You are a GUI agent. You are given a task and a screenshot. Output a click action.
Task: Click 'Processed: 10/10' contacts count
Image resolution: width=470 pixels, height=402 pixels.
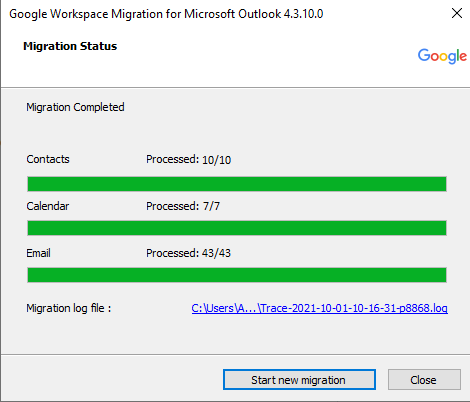coord(188,160)
